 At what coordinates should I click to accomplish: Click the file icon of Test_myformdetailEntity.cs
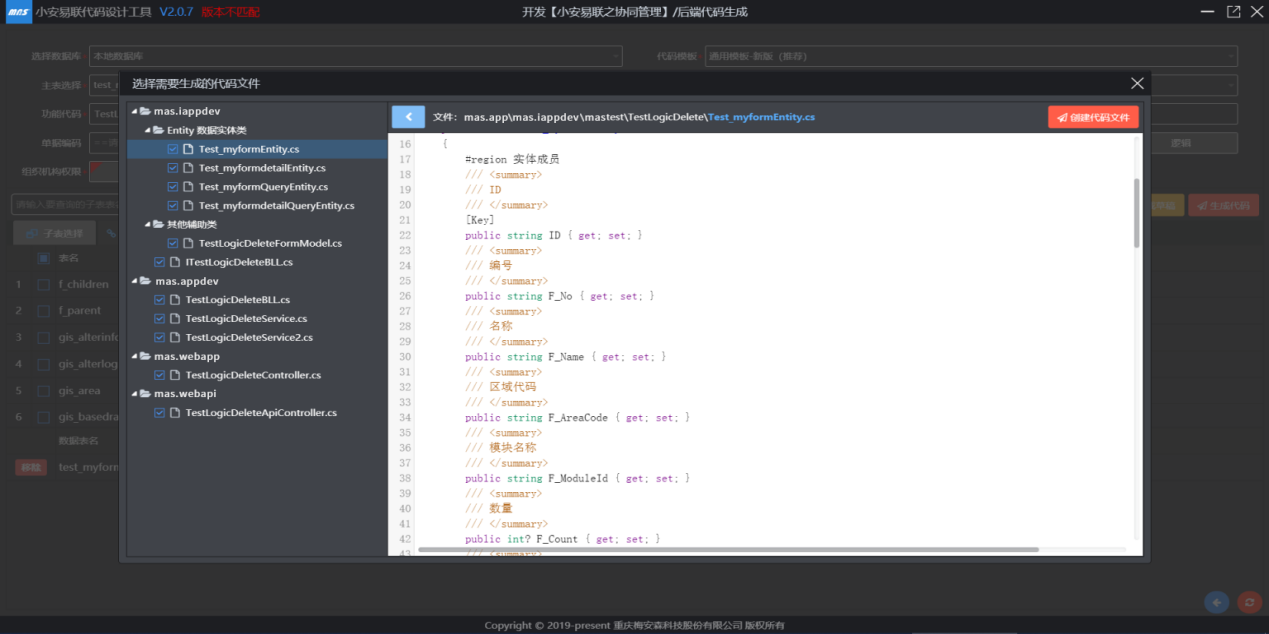(188, 168)
